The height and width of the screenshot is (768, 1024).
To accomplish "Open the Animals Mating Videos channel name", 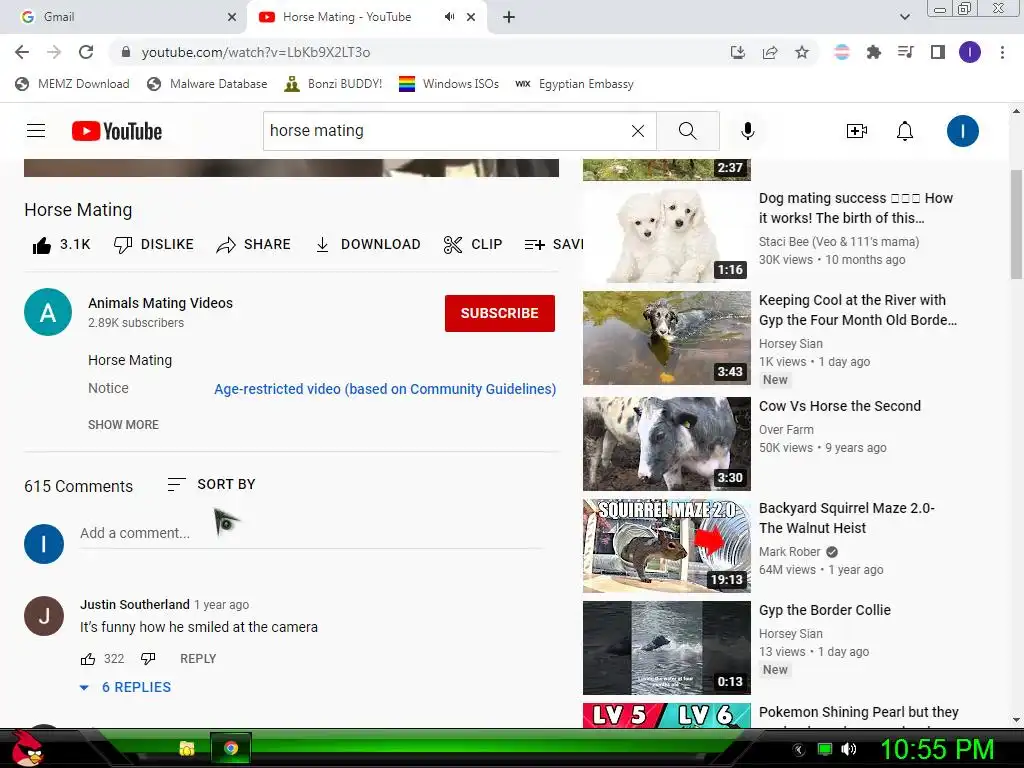I will point(160,303).
